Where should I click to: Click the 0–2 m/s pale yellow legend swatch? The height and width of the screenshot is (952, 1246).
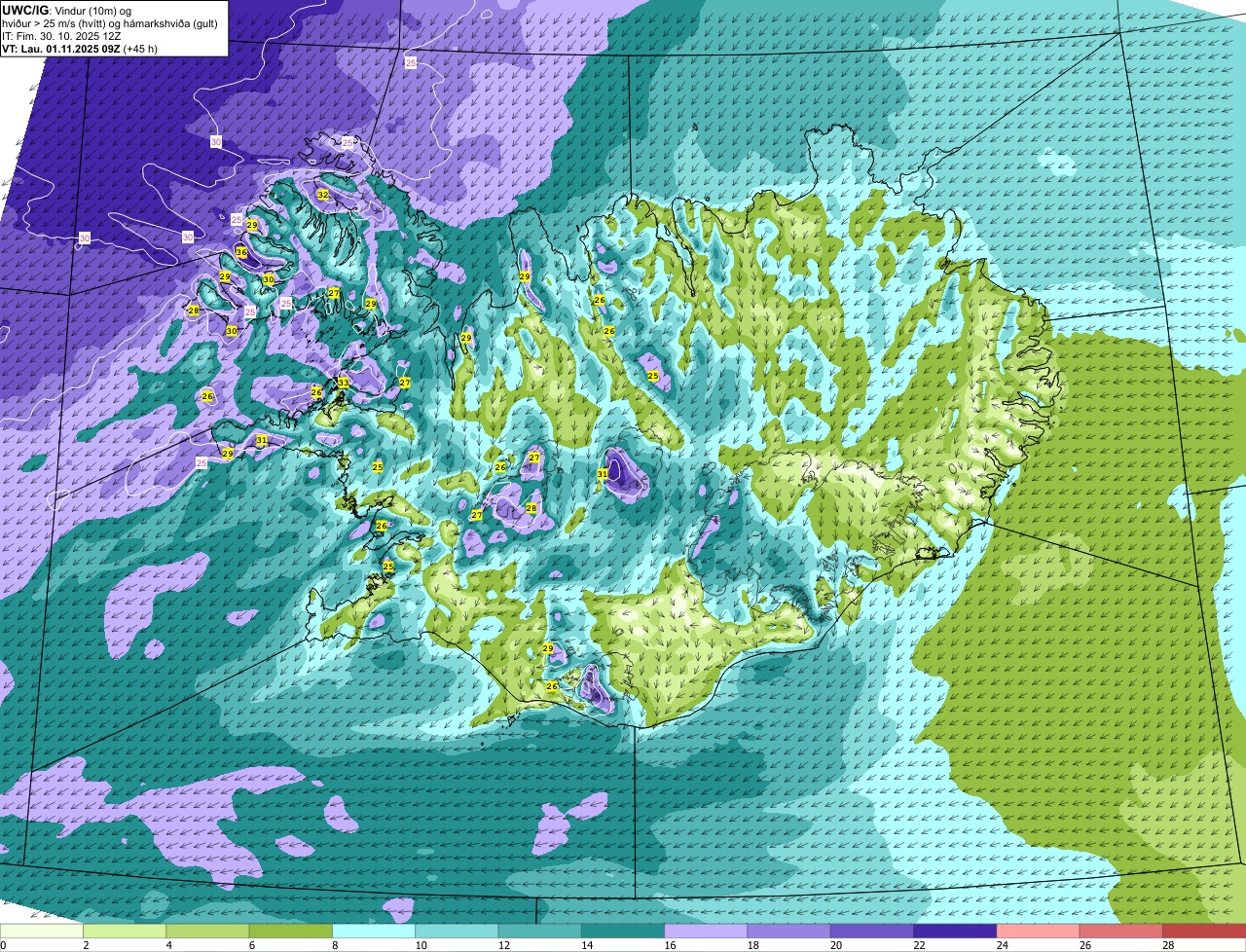tap(42, 932)
